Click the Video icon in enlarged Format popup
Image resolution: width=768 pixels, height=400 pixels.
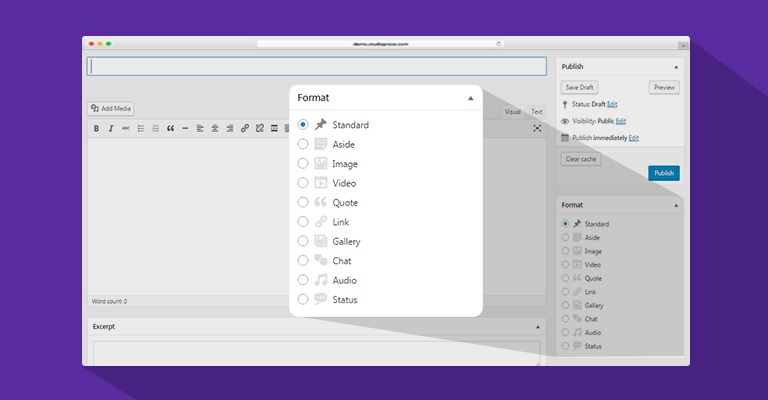click(321, 183)
